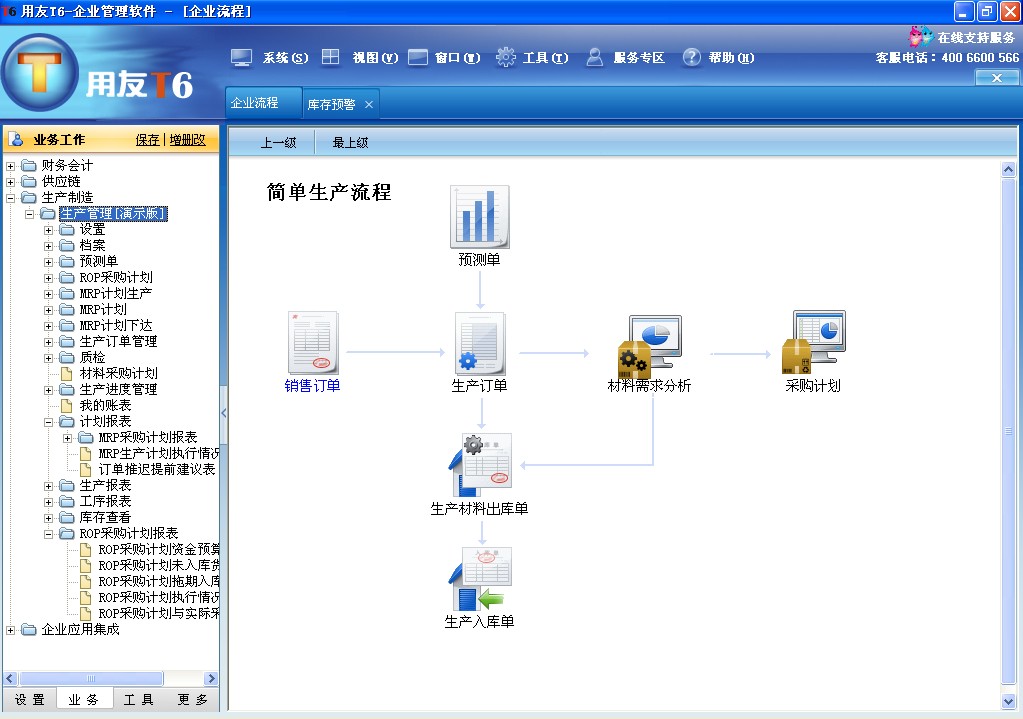Click the 窗口 window icon in the toolbar
The height and width of the screenshot is (719, 1023).
pyautogui.click(x=418, y=57)
